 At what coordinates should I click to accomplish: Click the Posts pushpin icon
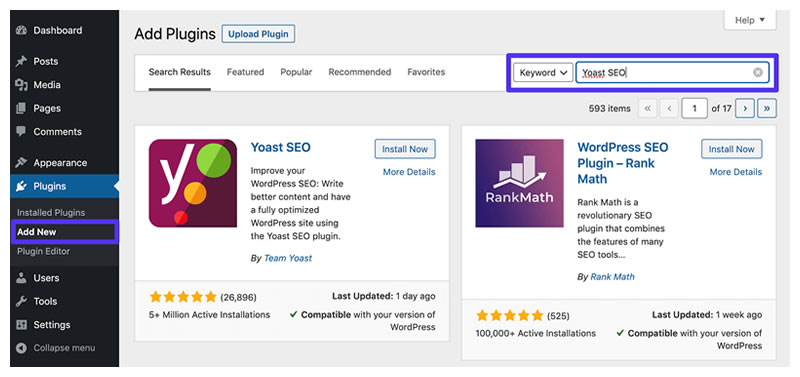point(21,62)
